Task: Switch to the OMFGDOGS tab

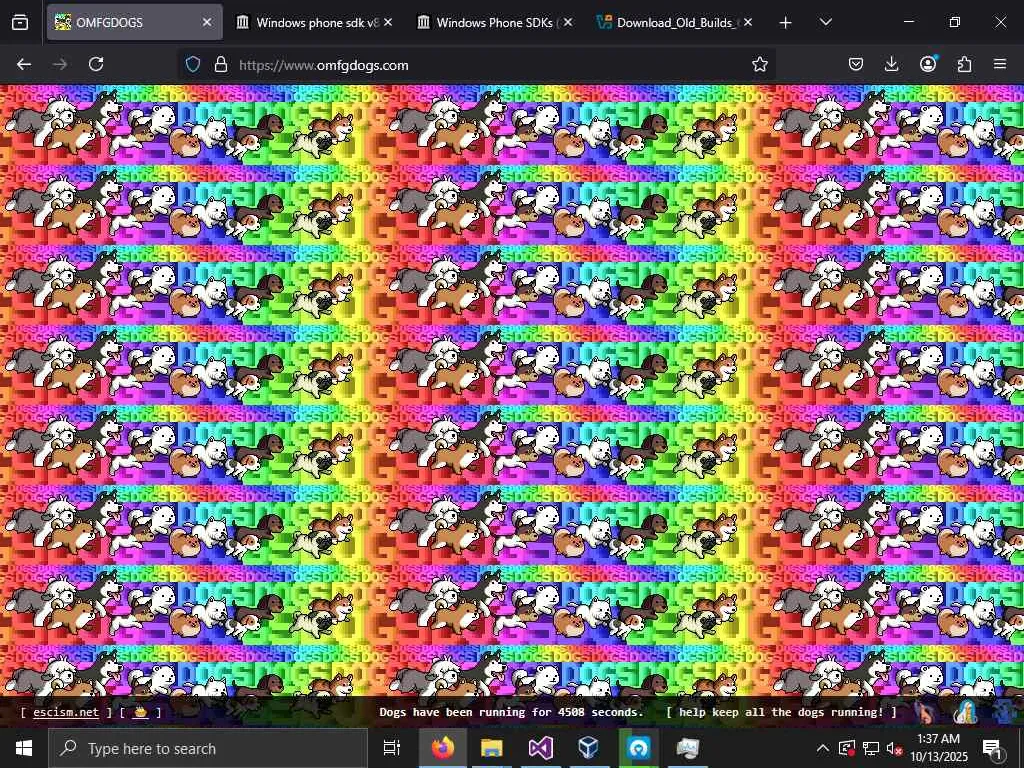Action: point(135,22)
